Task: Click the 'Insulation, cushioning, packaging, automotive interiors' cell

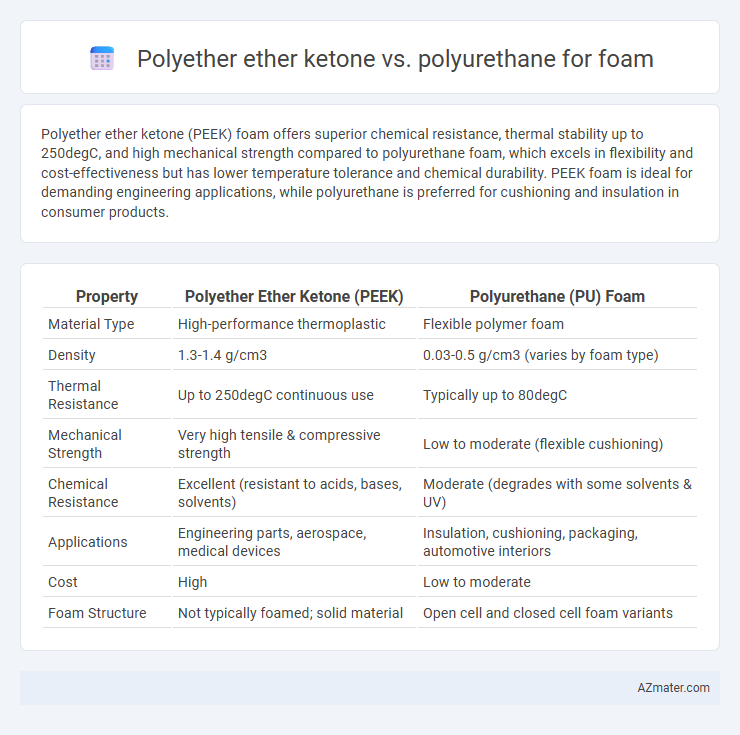Action: [x=530, y=542]
